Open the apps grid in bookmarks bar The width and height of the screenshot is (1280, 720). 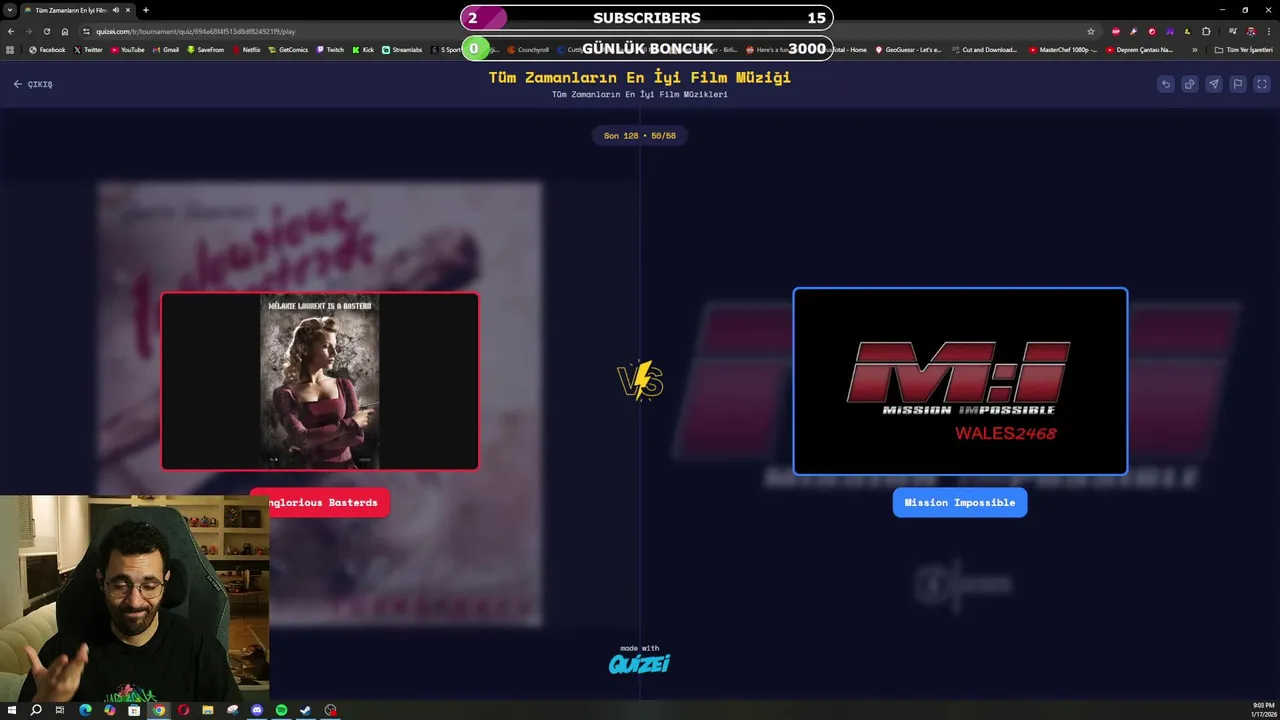11,49
